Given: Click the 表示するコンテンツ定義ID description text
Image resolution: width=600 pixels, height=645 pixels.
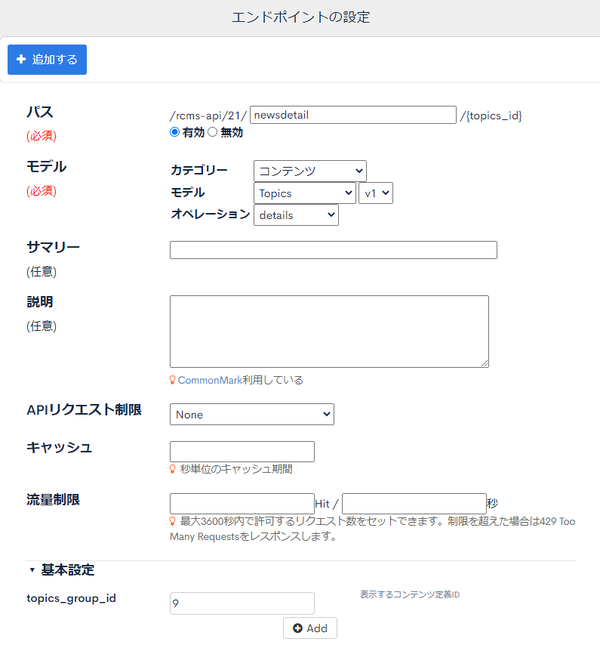Looking at the screenshot, I should [410, 594].
